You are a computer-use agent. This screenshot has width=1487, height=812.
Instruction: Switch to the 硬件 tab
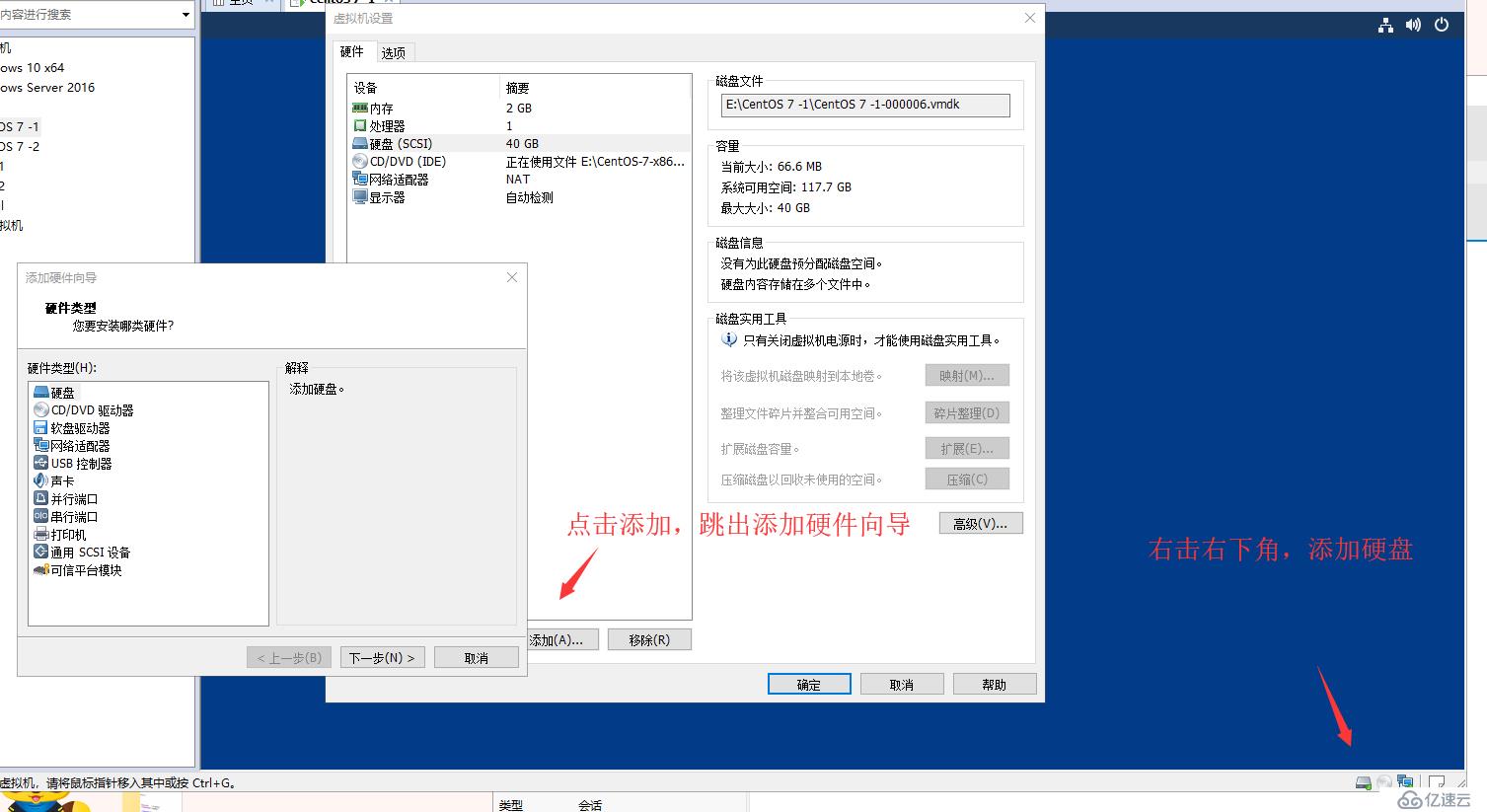[352, 52]
